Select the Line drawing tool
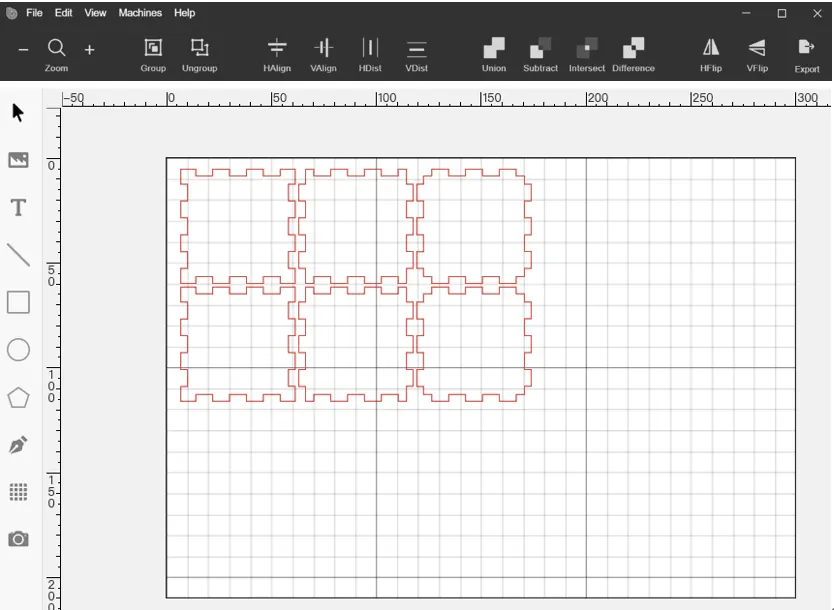Screen dimensions: 834x610 click(18, 255)
